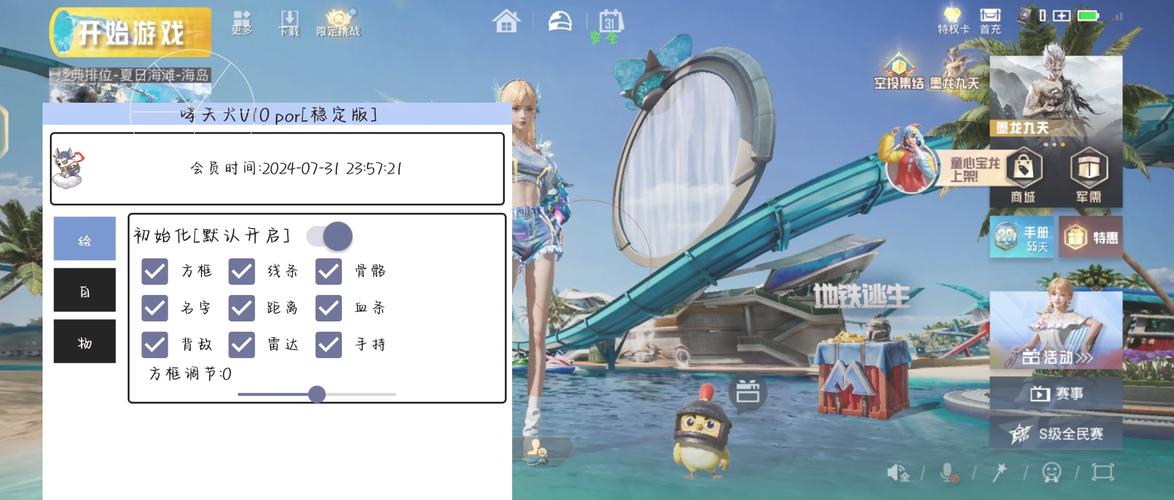Uncheck the 方框 checkbox

coord(155,272)
